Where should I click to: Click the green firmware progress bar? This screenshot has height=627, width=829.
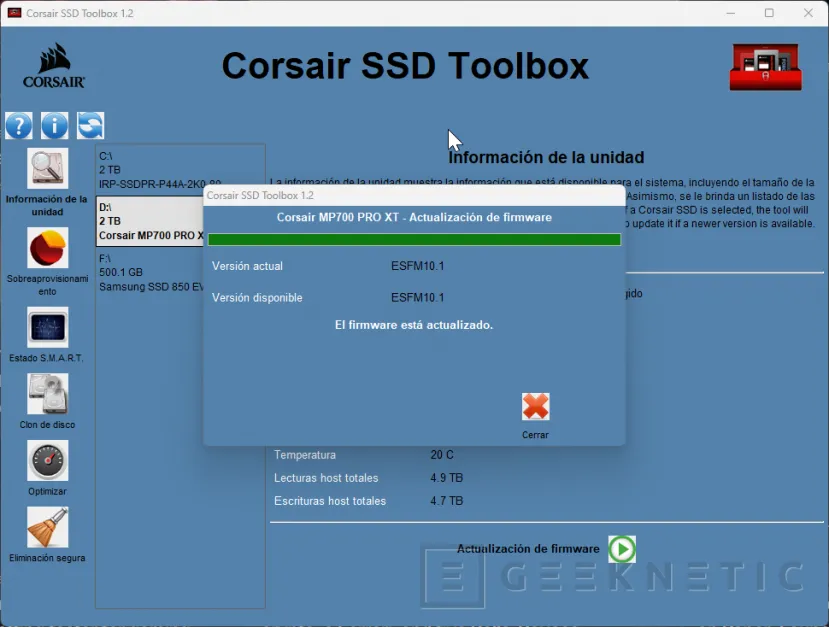(414, 240)
